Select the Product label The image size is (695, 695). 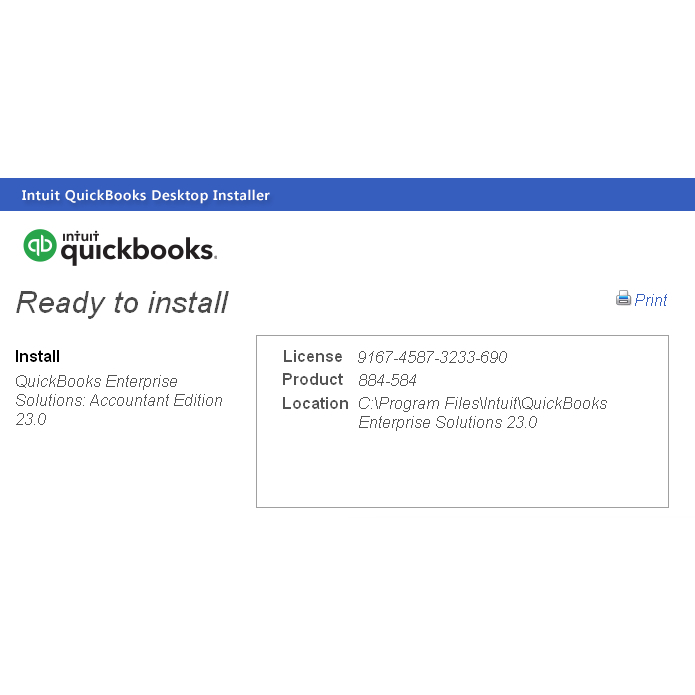(x=312, y=379)
